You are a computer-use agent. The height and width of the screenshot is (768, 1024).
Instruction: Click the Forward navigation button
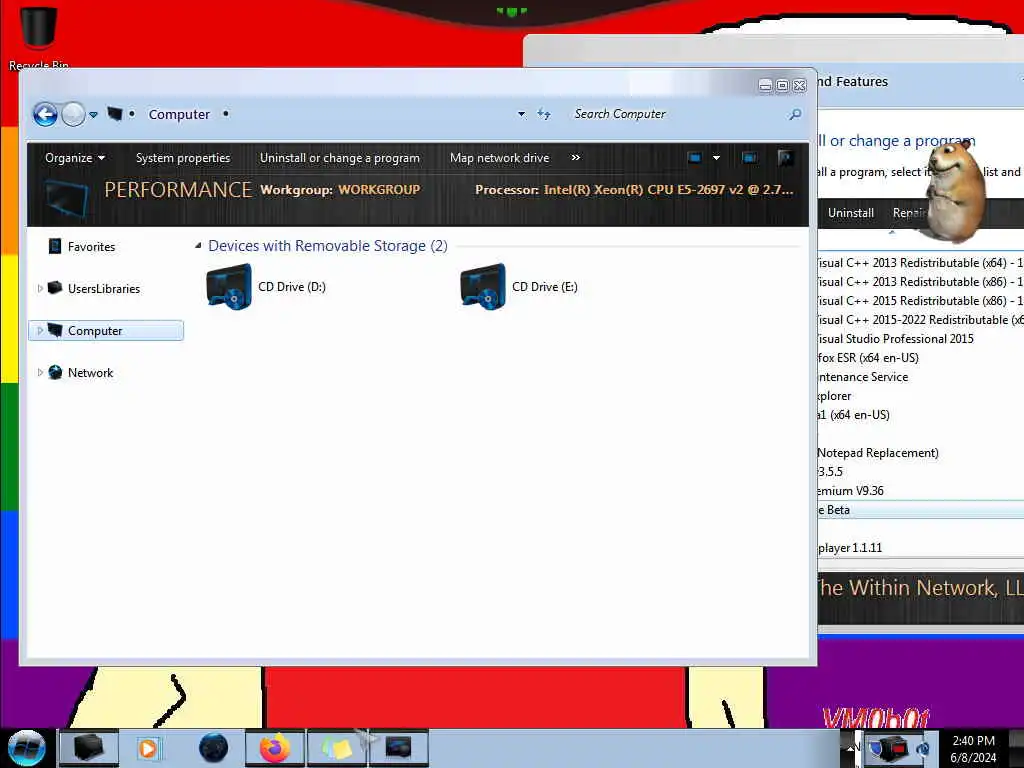click(73, 115)
